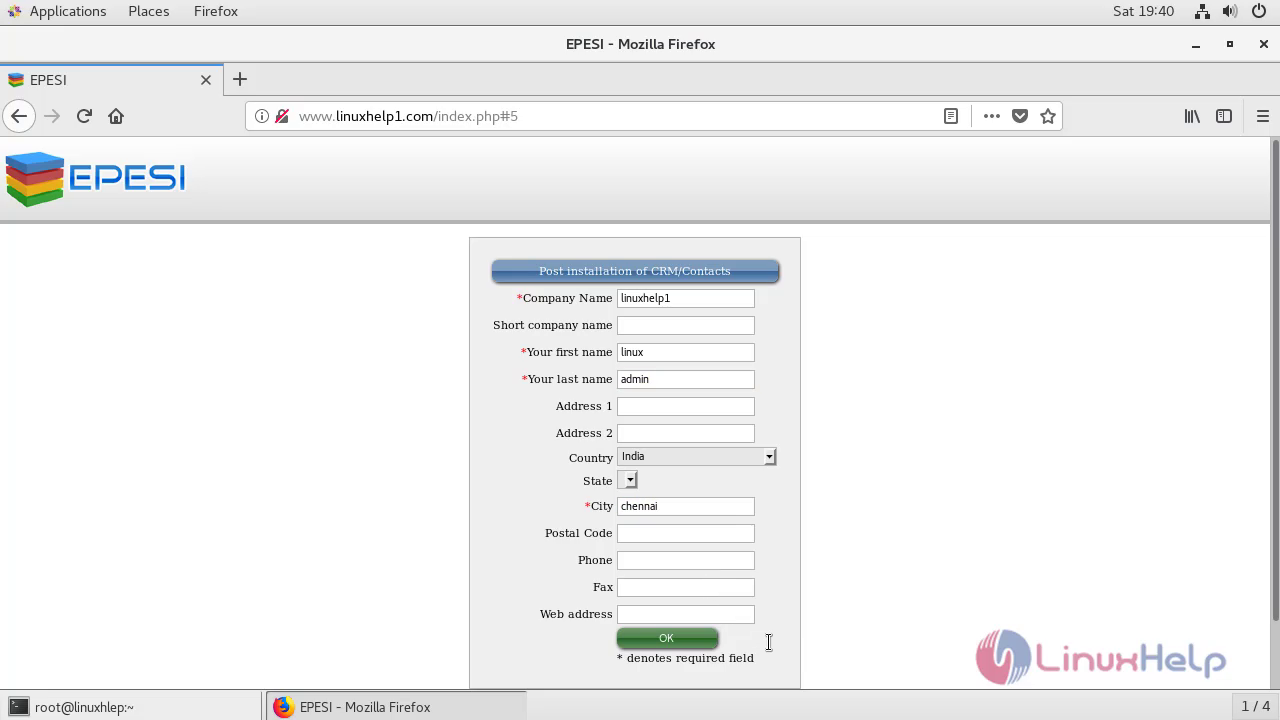Select EPESI - Mozilla Firefox taskbar item
The height and width of the screenshot is (720, 1280).
click(x=396, y=707)
